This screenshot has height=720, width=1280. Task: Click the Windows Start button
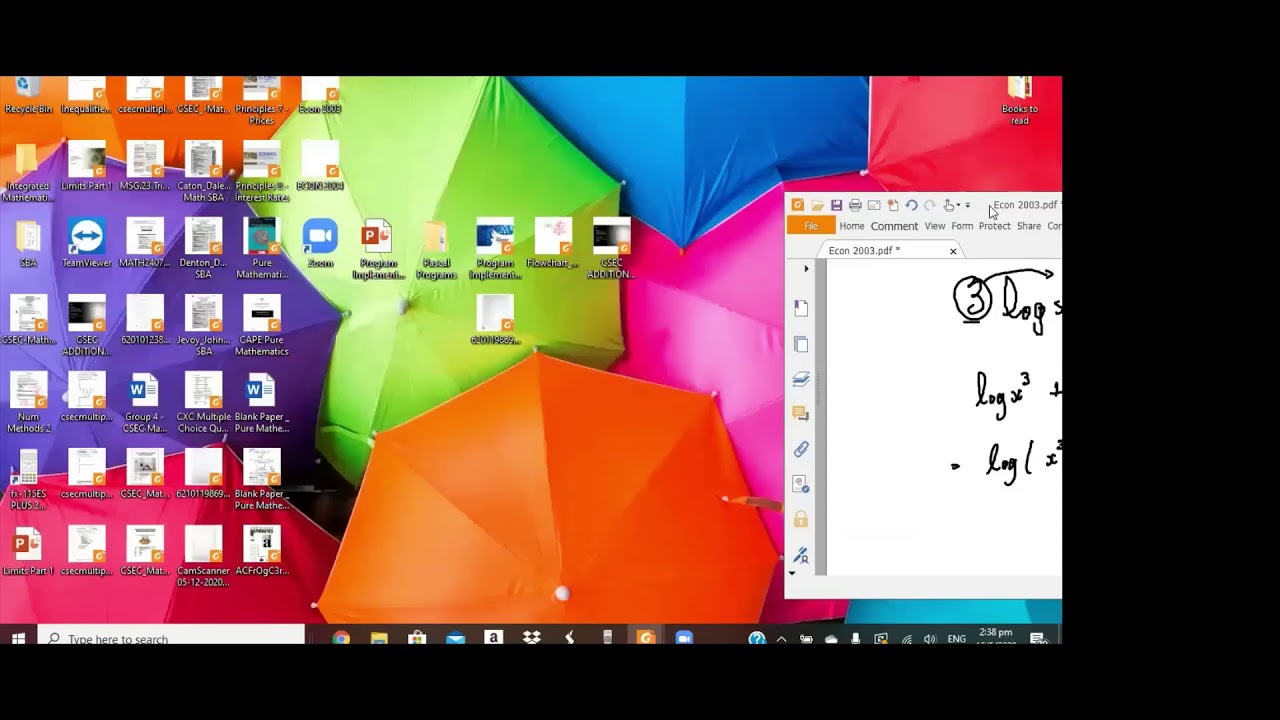click(18, 638)
